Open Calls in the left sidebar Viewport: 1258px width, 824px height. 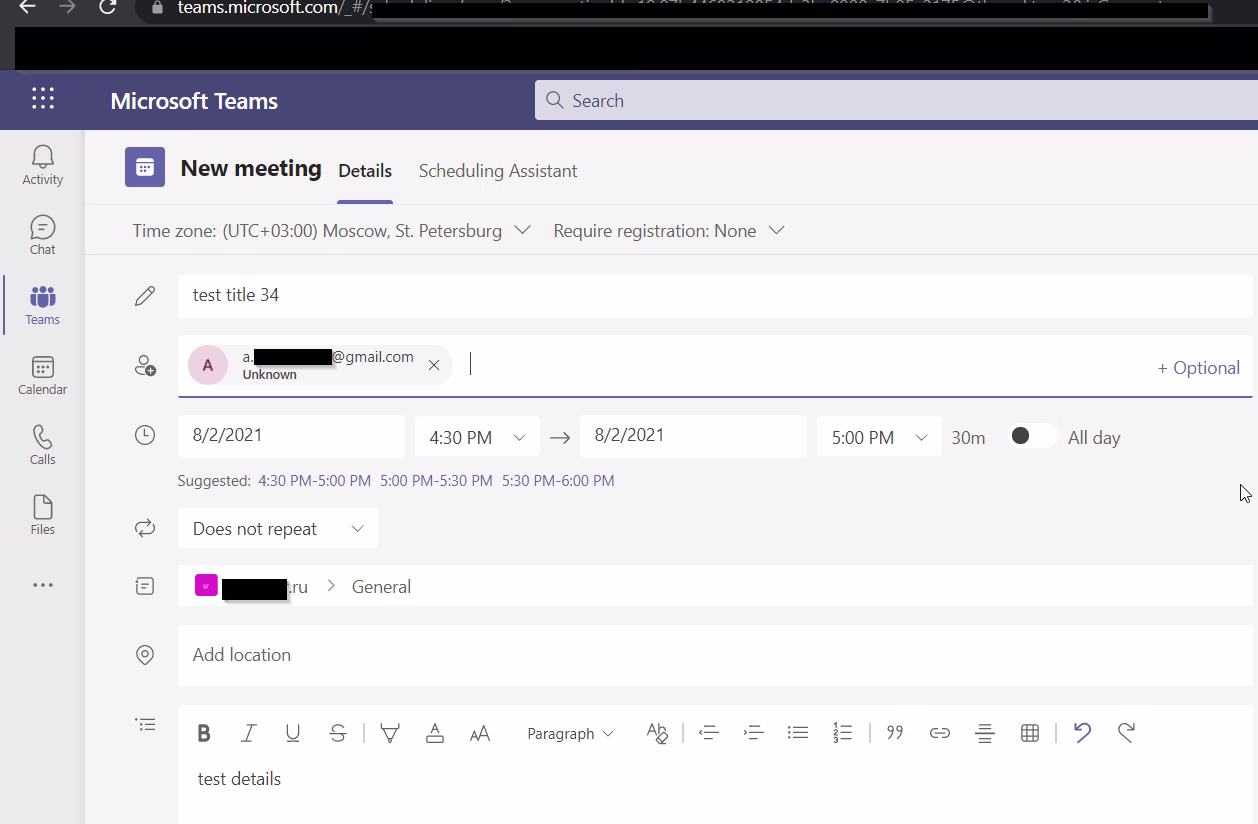42,445
